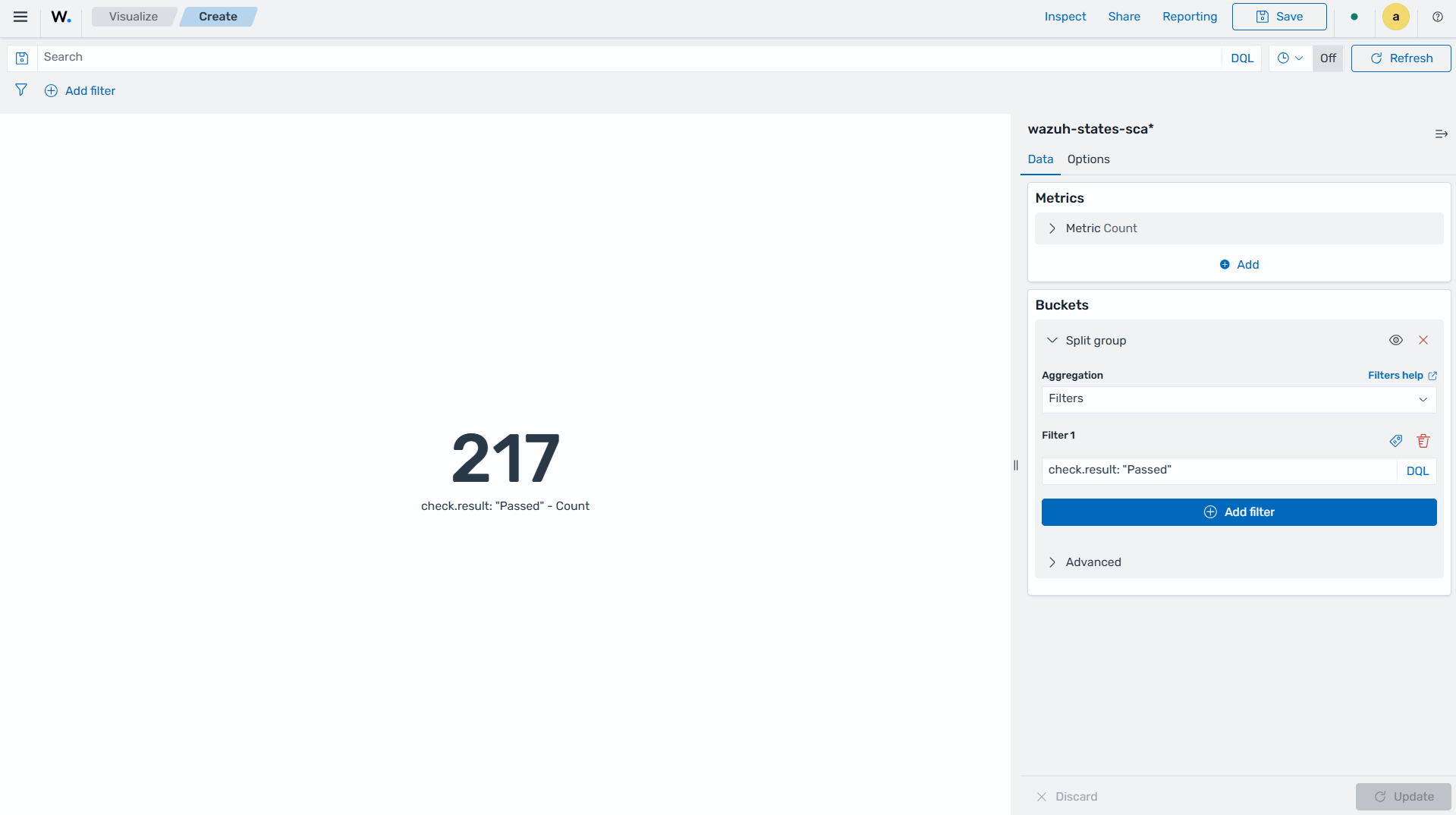Edit Filter 1 label tag icon
The image size is (1456, 815).
[x=1395, y=441]
